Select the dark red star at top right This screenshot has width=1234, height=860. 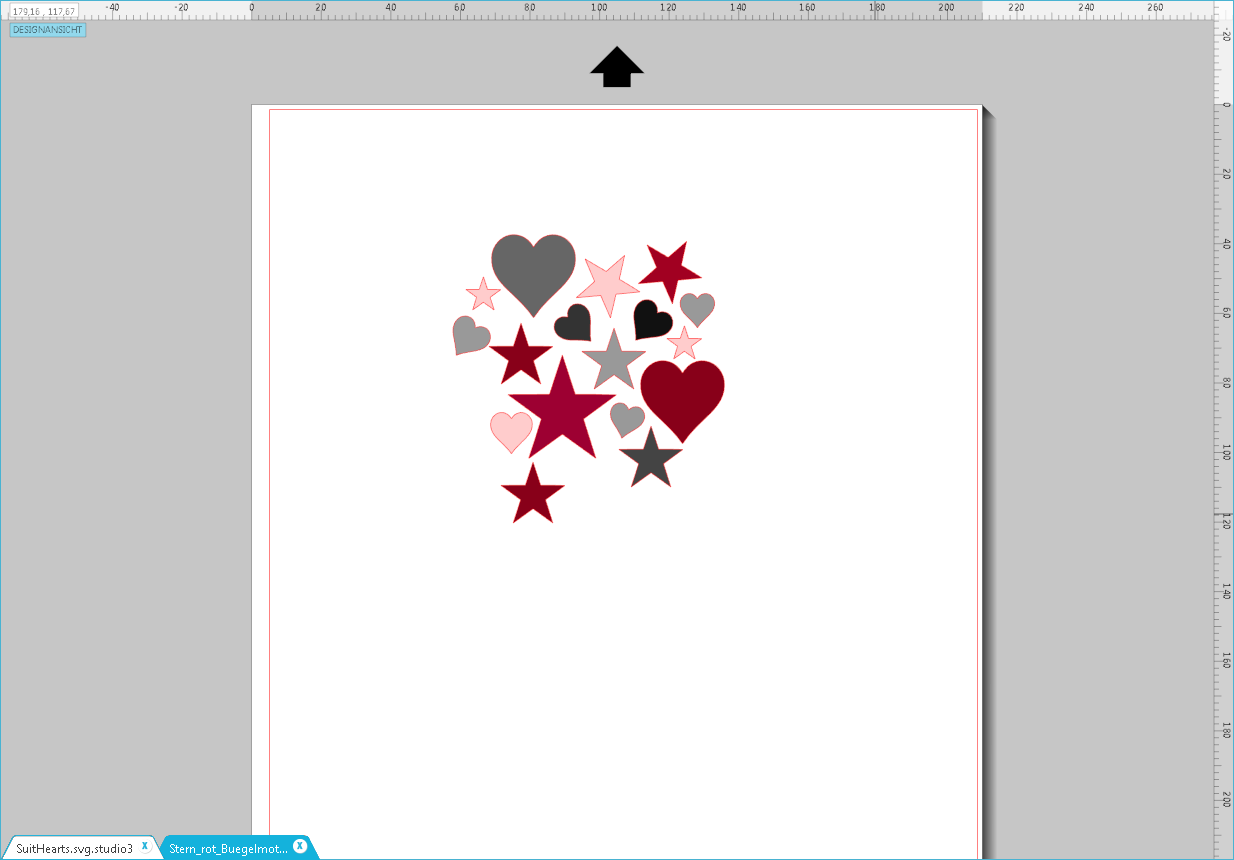click(668, 270)
